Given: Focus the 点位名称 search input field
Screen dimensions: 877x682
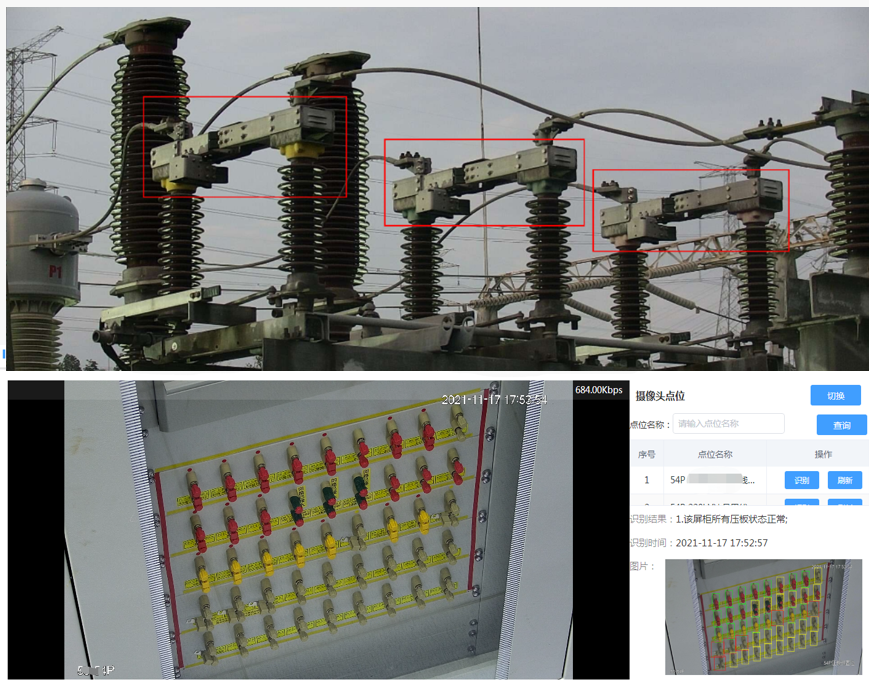Looking at the screenshot, I should (728, 424).
